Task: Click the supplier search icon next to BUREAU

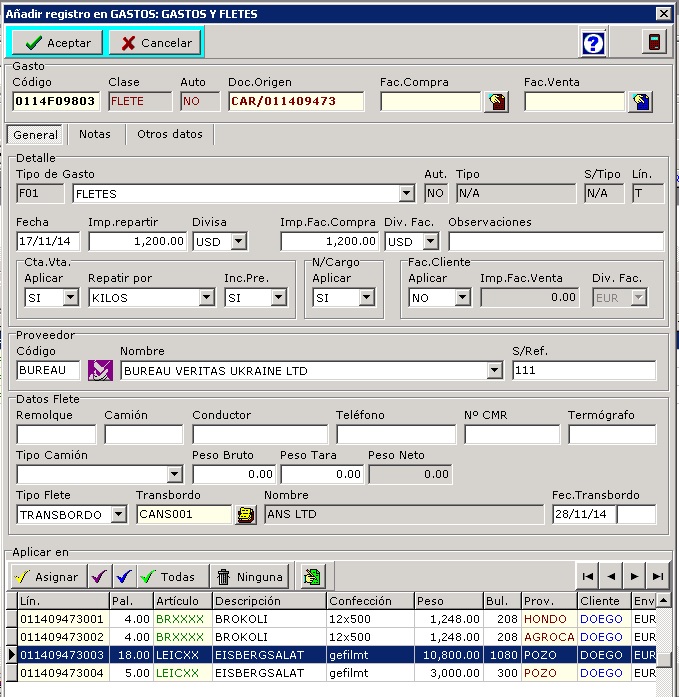Action: pyautogui.click(x=100, y=371)
